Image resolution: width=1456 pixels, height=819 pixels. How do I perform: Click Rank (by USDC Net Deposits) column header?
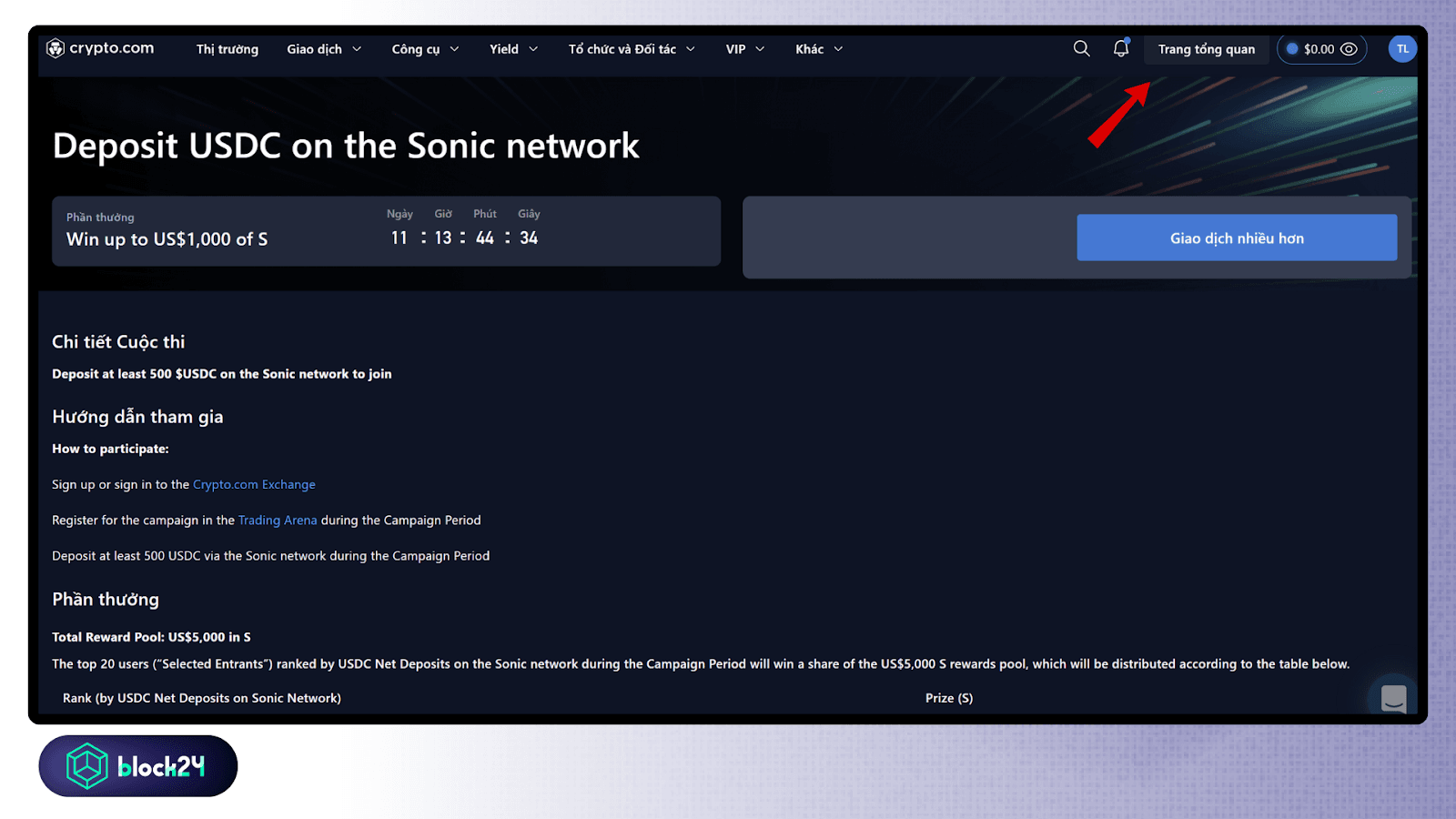coord(202,698)
